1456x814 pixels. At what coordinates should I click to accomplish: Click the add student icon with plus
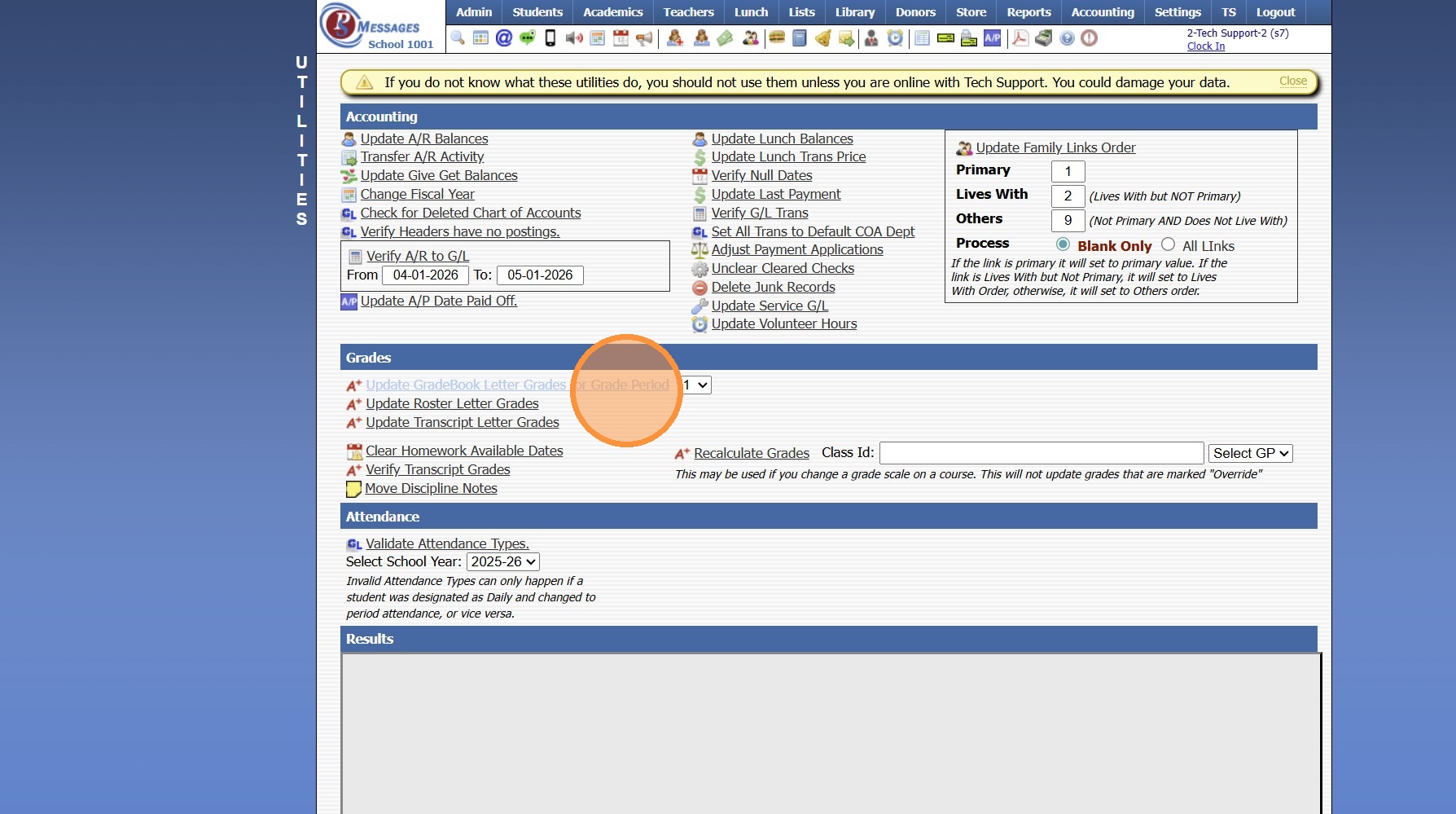[x=675, y=38]
